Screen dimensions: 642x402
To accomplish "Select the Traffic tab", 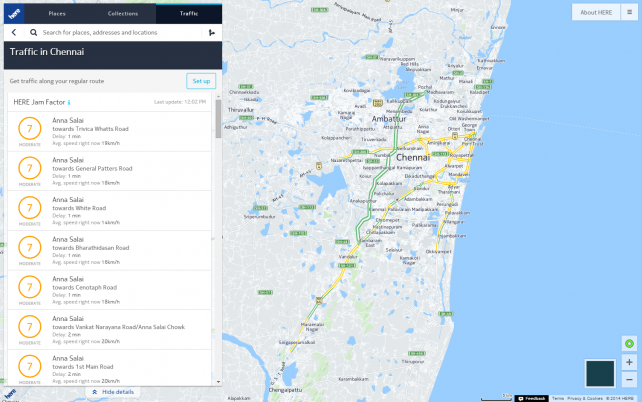I will [x=189, y=14].
